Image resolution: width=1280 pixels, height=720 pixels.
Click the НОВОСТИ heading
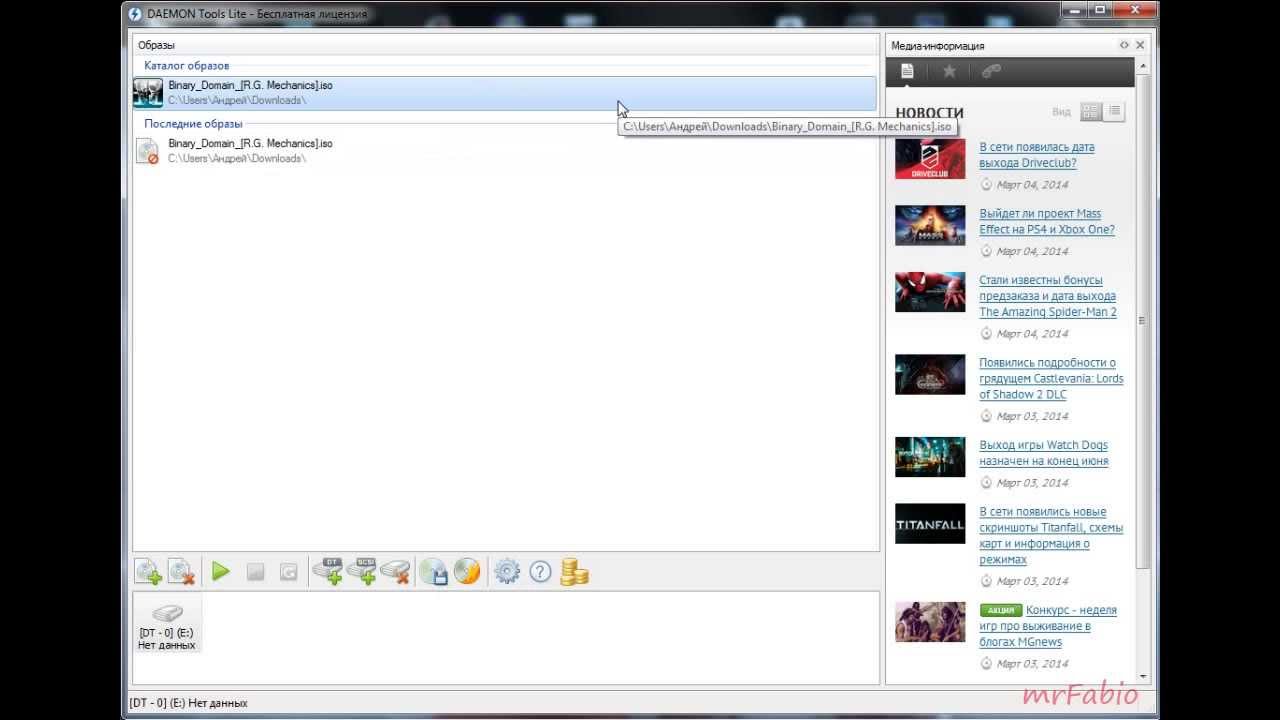(x=930, y=113)
